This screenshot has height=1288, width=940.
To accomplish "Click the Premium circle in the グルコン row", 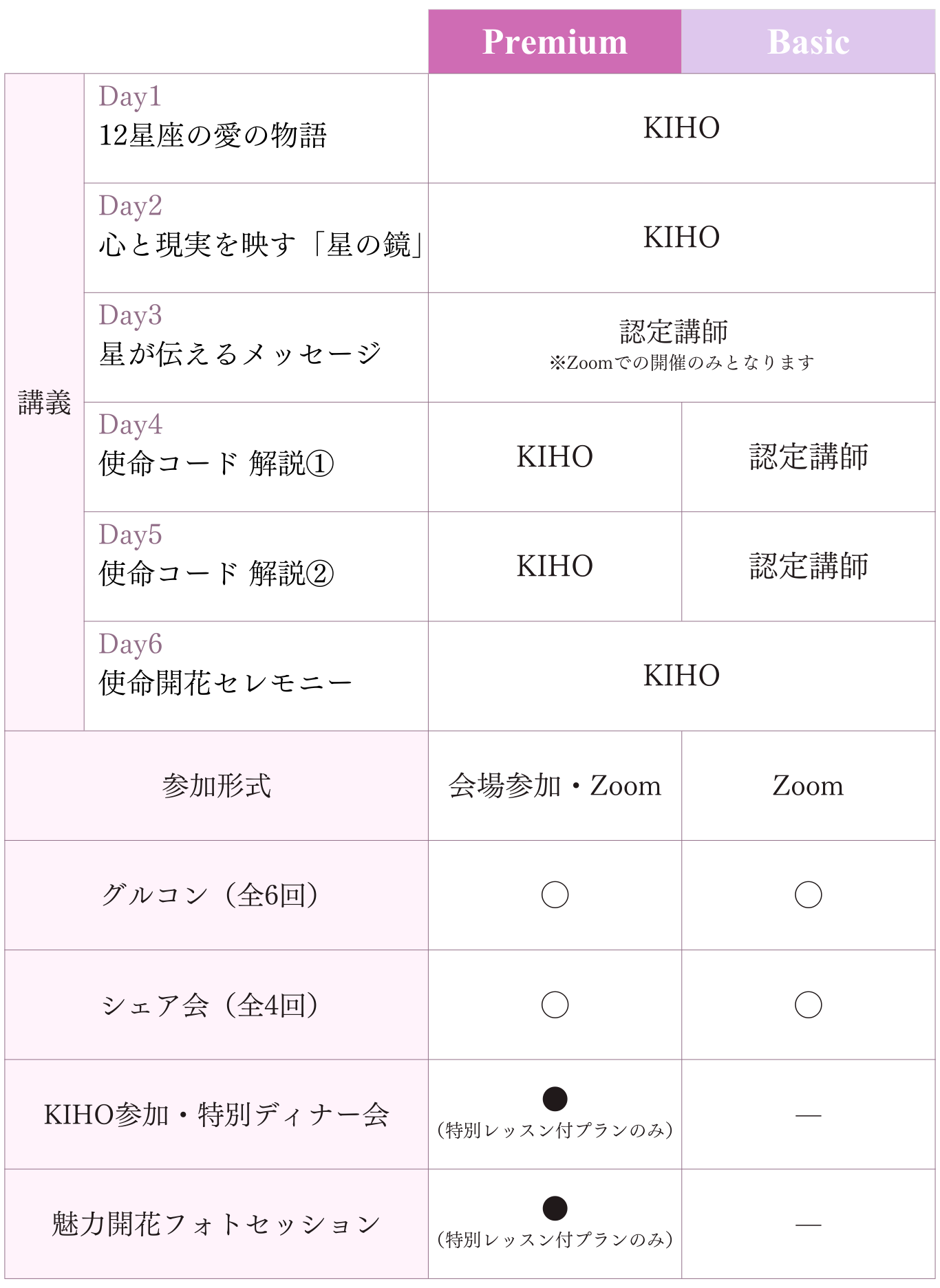I will pos(555,894).
